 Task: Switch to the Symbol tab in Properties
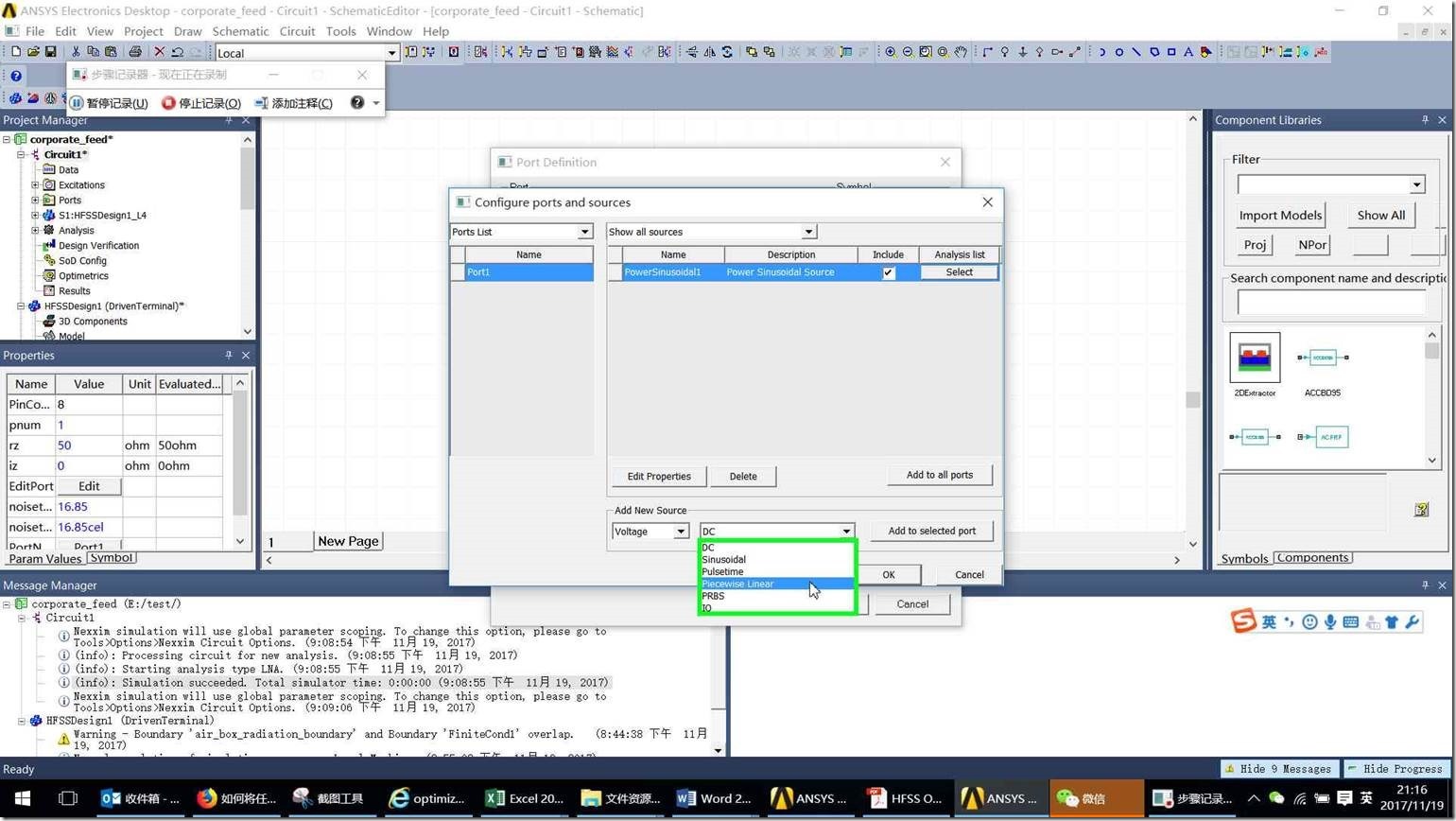(x=111, y=558)
